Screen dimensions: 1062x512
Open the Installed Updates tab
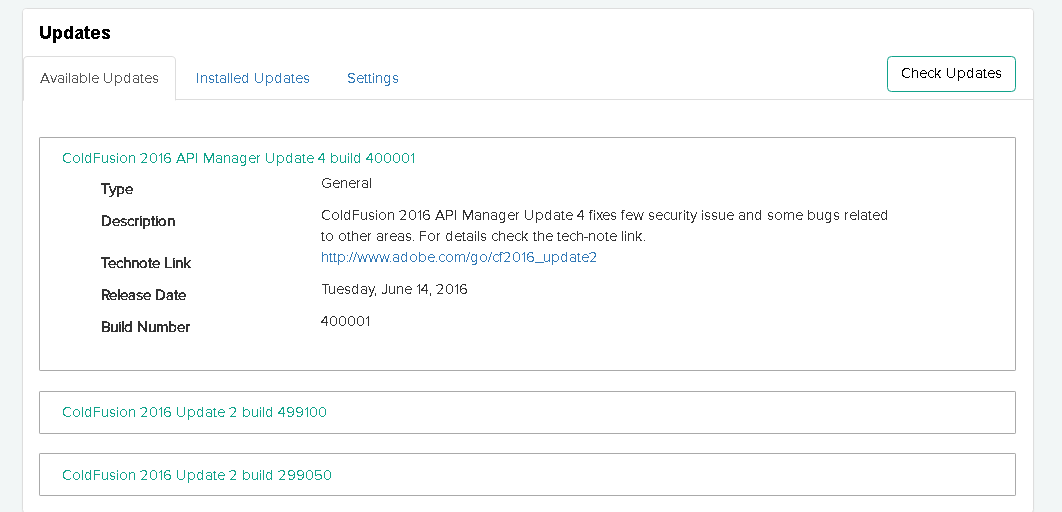252,78
